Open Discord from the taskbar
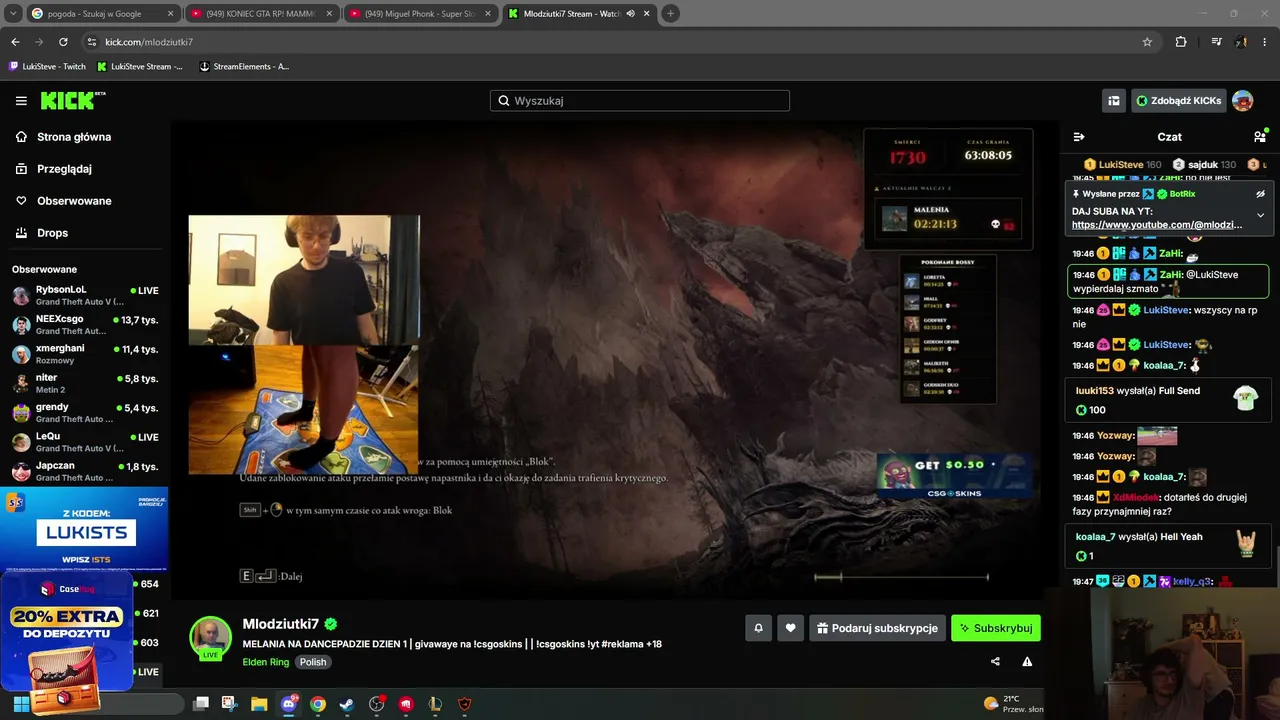The height and width of the screenshot is (720, 1280). coord(289,704)
